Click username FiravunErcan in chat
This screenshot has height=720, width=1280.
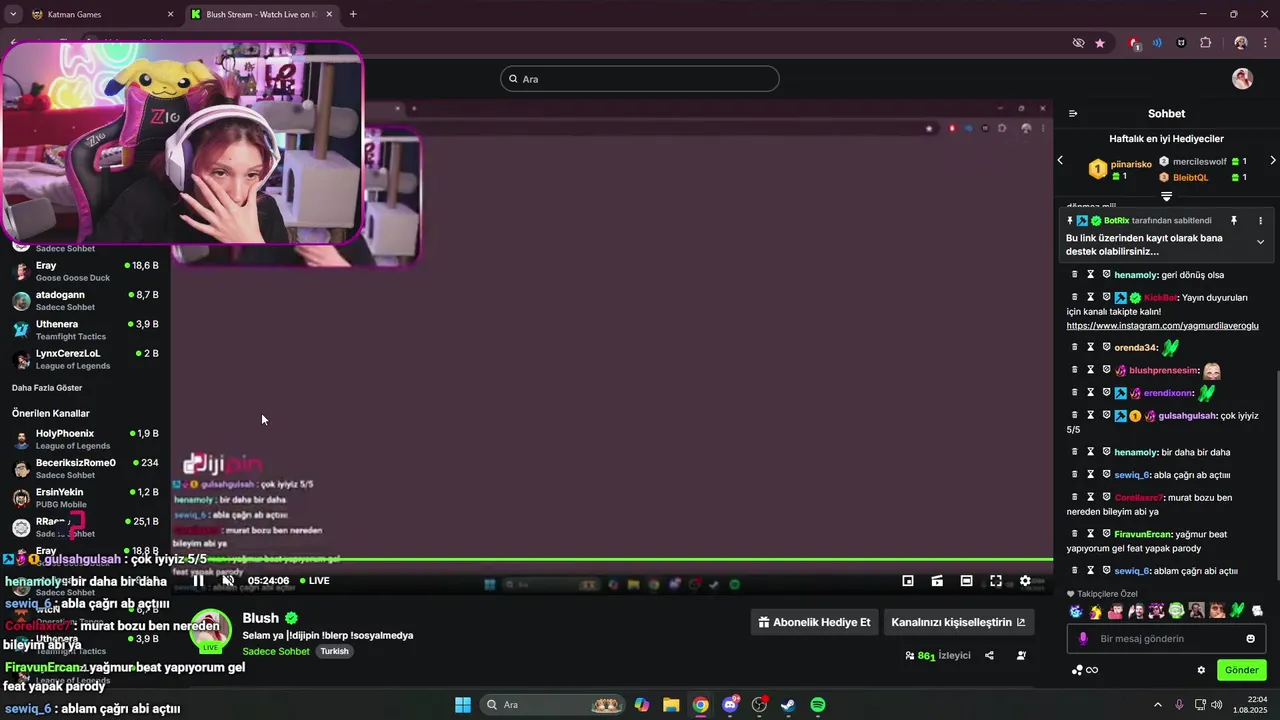(x=1143, y=534)
